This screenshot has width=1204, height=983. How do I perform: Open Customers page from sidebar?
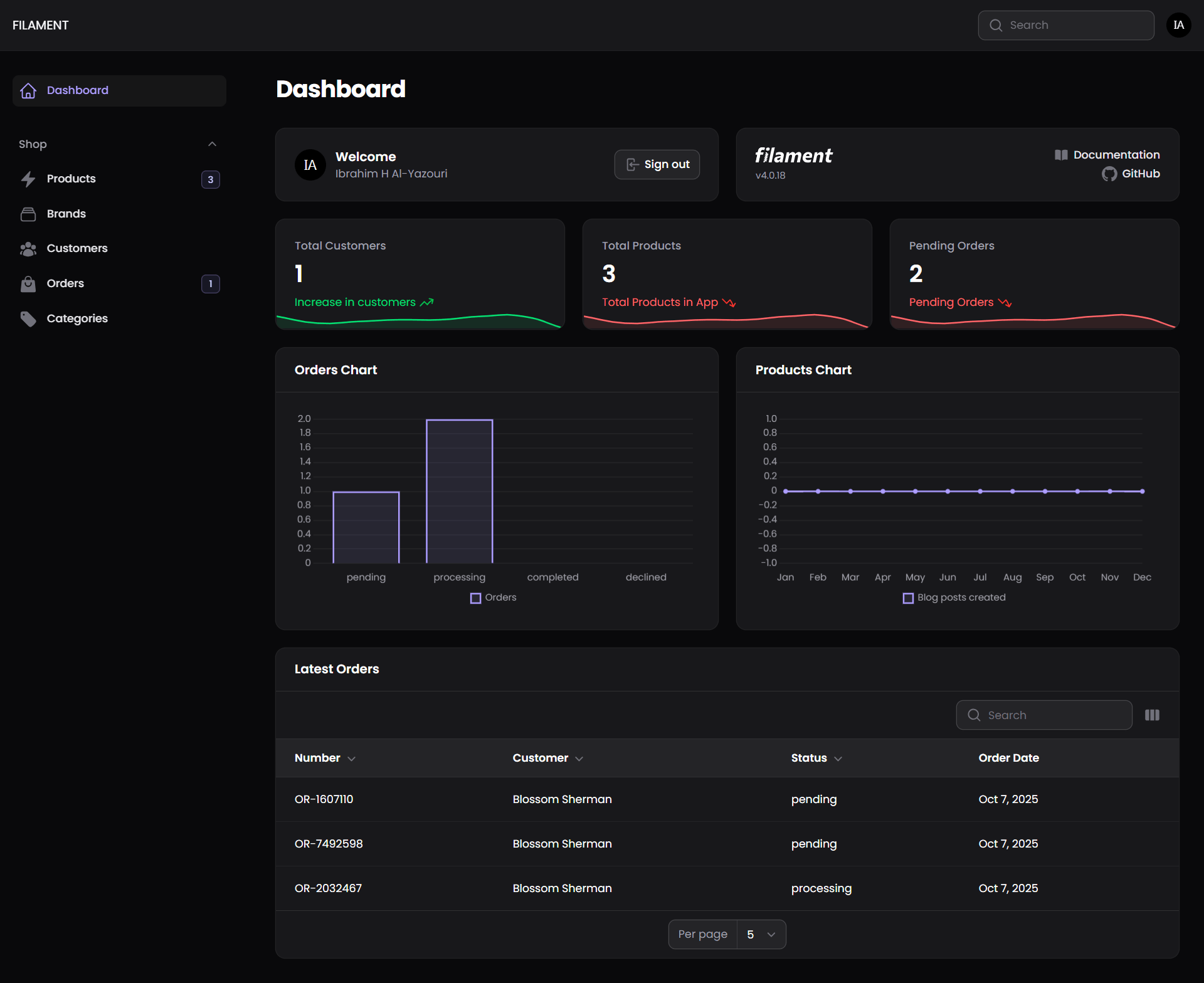pos(119,249)
